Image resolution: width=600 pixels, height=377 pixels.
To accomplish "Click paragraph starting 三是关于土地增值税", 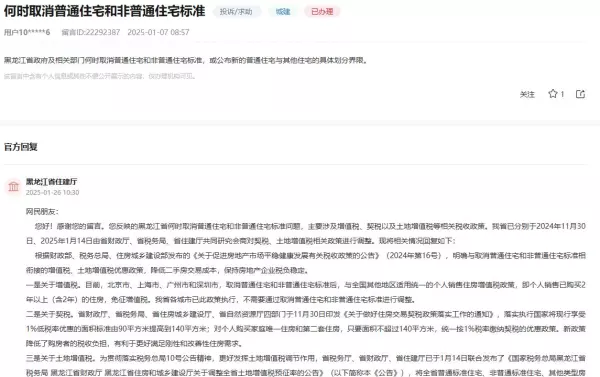I will click(x=306, y=366).
